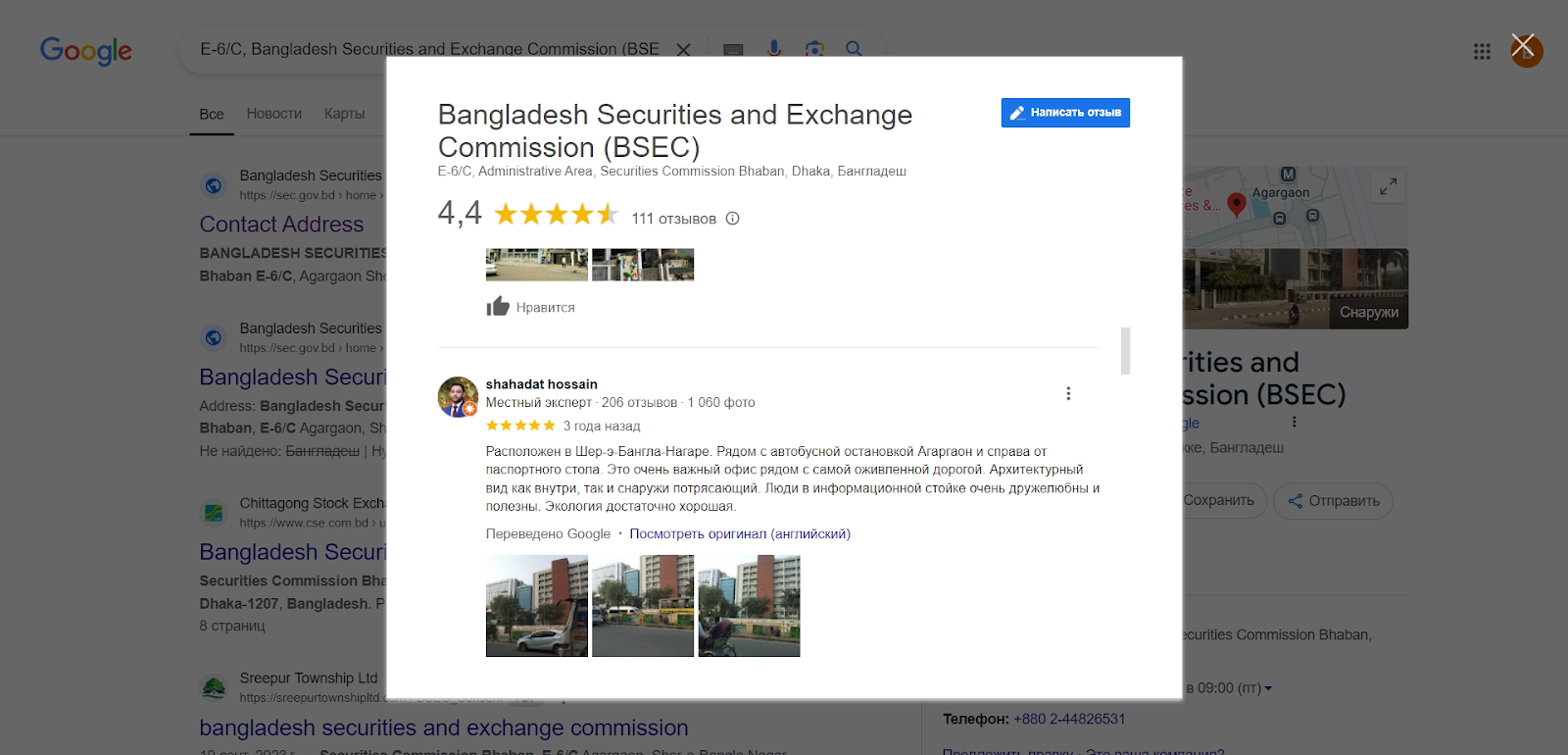This screenshot has width=1568, height=755.
Task: Expand the opening hours dropdown arrow
Action: [1268, 689]
